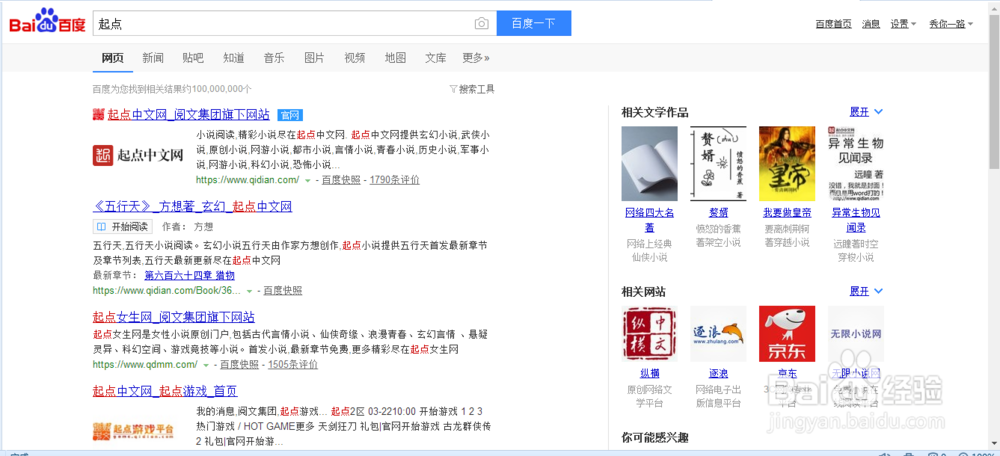Open the 纵横 website icon
This screenshot has width=1000, height=456.
(649, 334)
